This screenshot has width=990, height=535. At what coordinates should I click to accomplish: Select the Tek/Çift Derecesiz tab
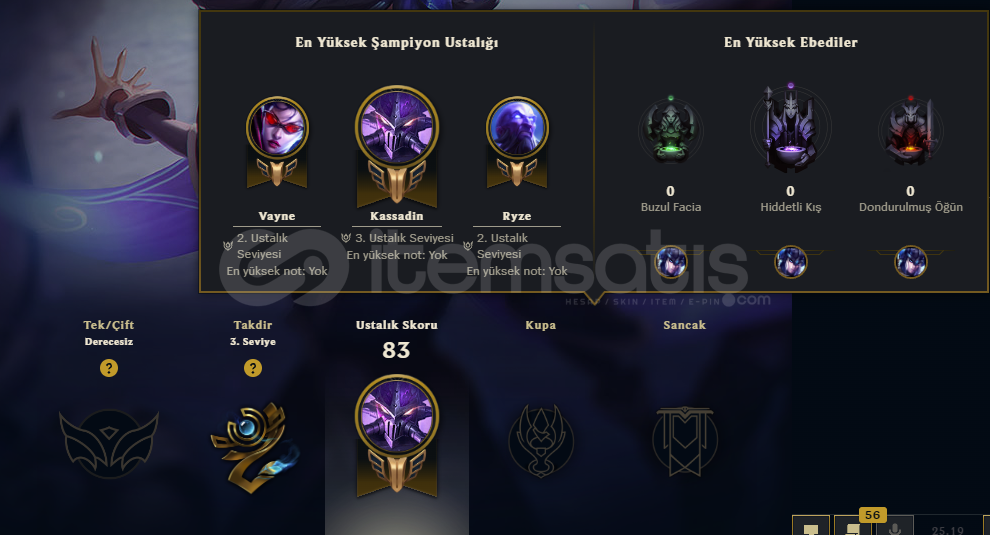[x=109, y=332]
